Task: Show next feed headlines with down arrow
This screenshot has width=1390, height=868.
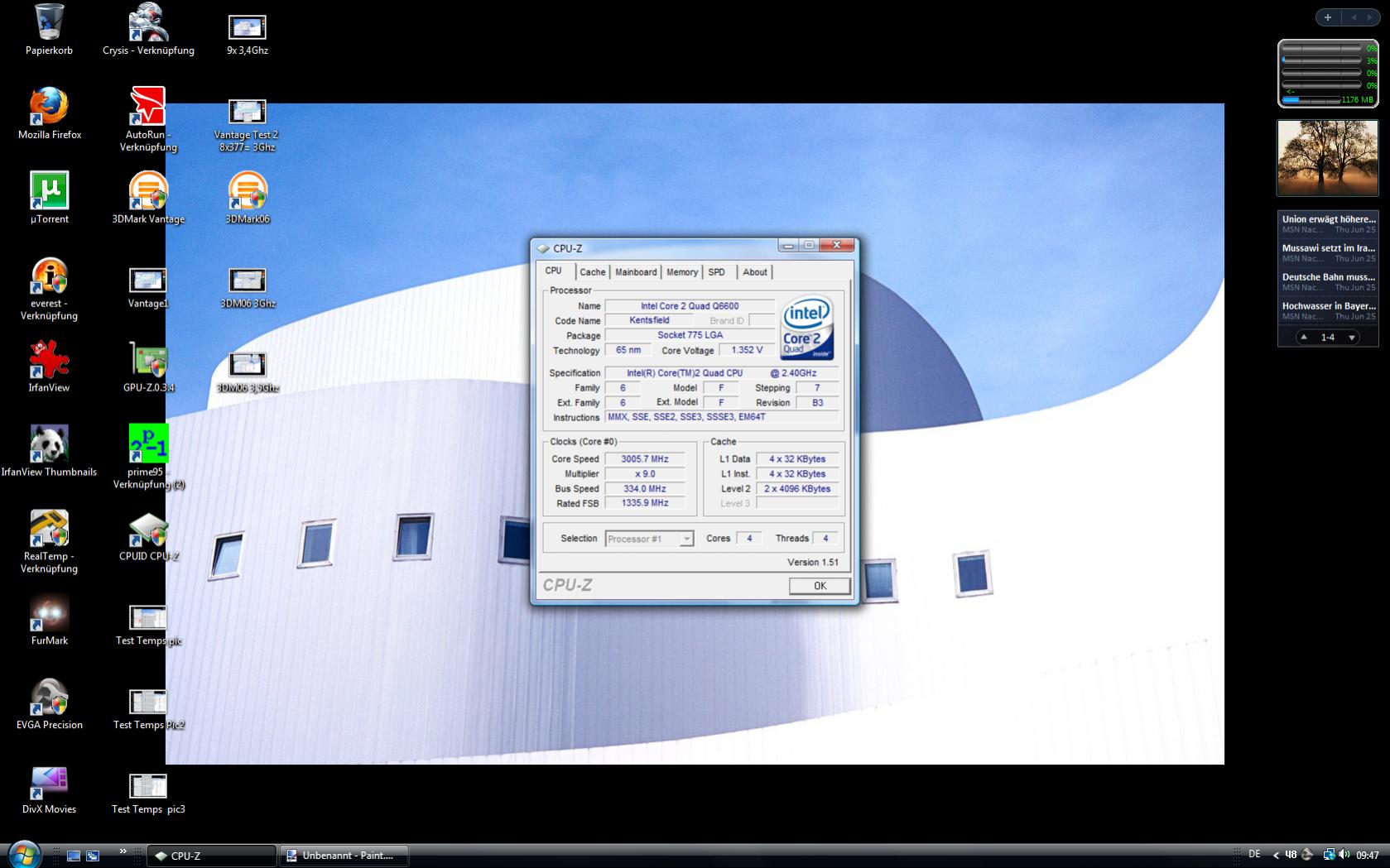Action: click(1352, 338)
